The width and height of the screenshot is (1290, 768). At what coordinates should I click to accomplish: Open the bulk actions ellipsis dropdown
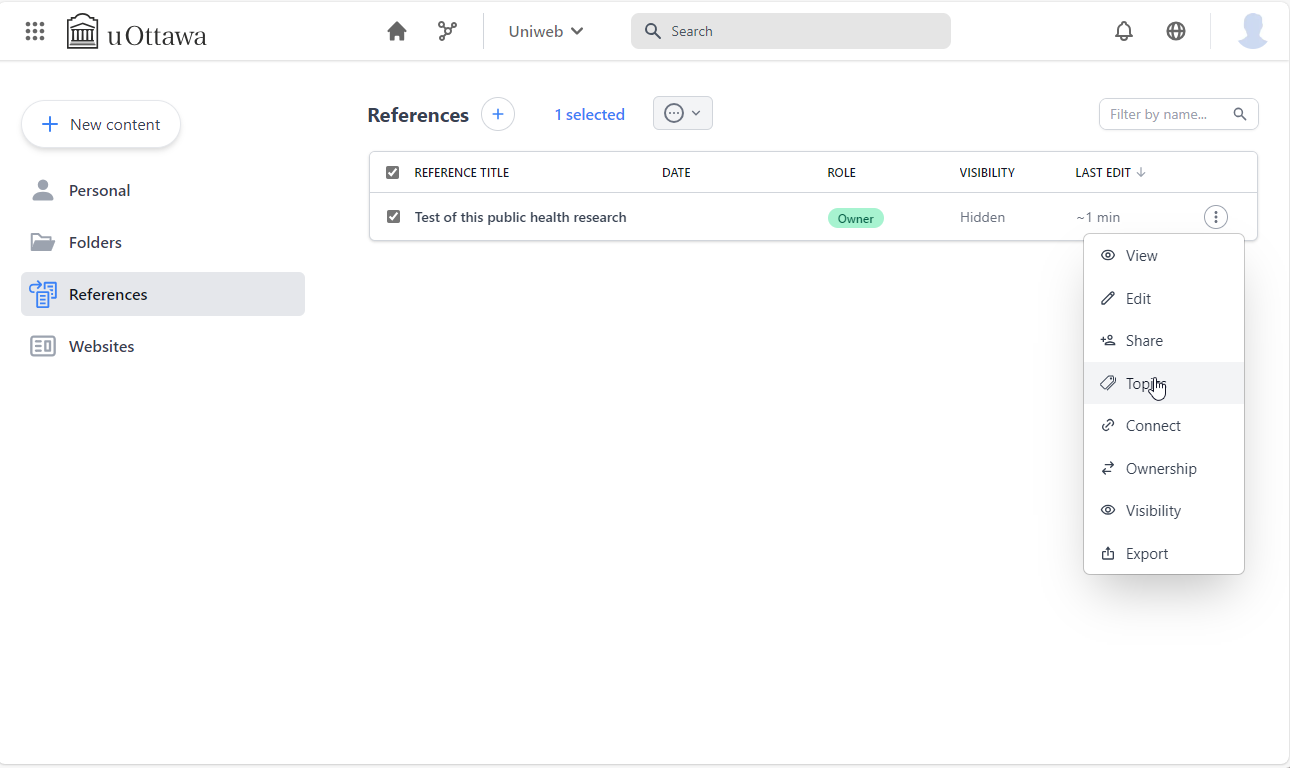click(682, 113)
